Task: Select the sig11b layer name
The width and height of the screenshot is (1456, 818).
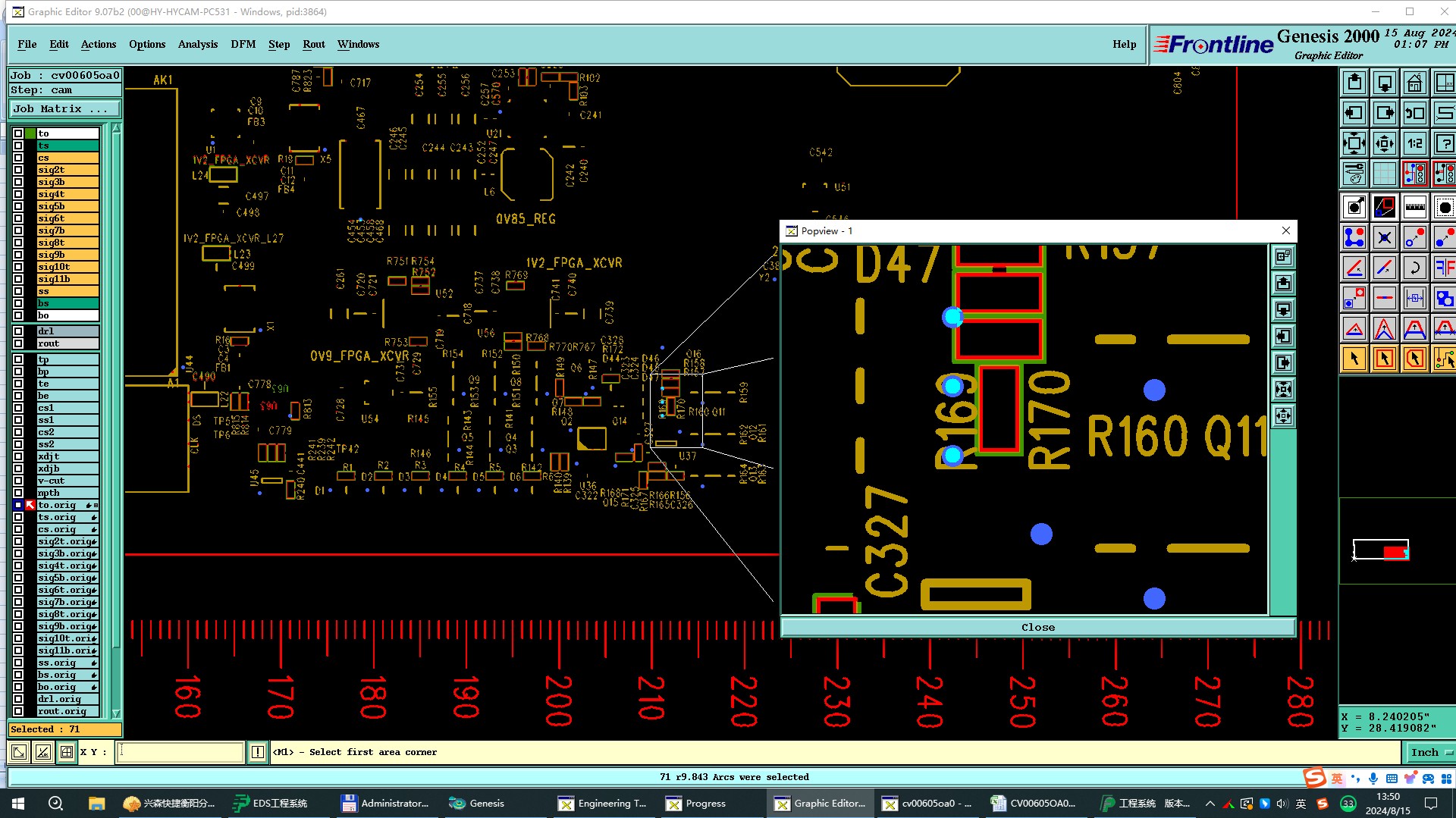Action: [x=67, y=279]
